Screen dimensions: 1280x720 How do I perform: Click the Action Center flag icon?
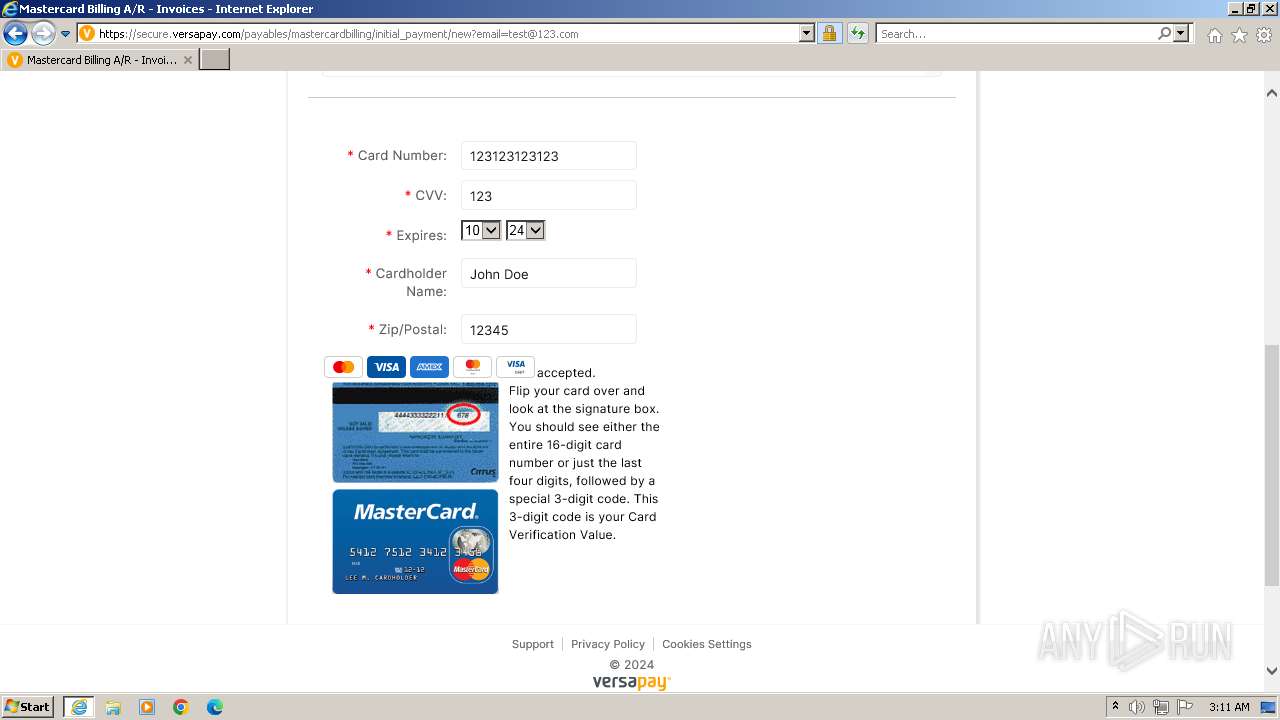point(1185,707)
